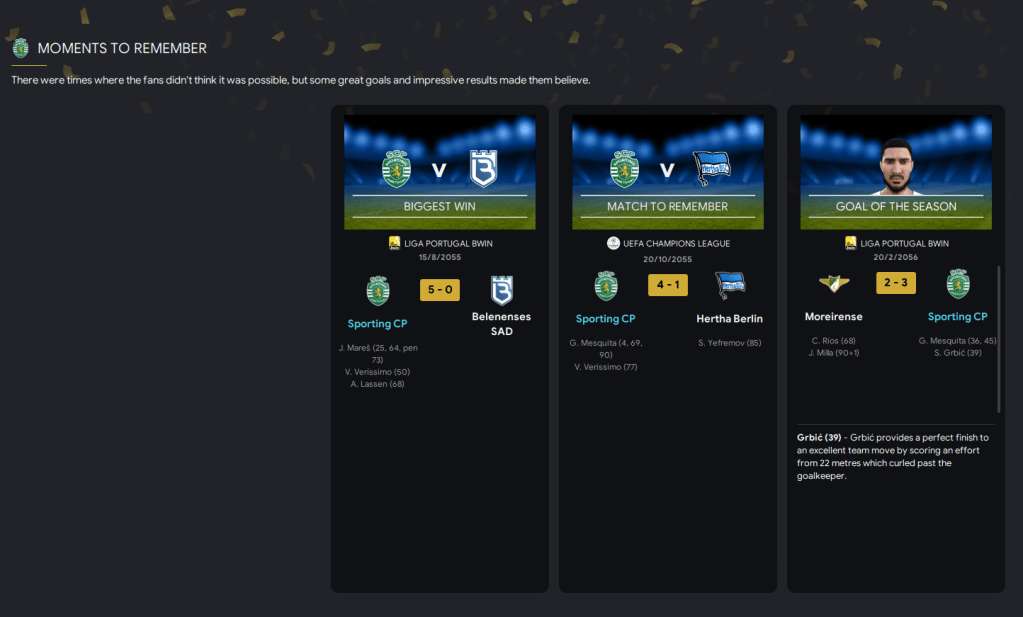This screenshot has height=617, width=1023.
Task: Open the Belenenses SAD team name link
Action: tap(502, 324)
